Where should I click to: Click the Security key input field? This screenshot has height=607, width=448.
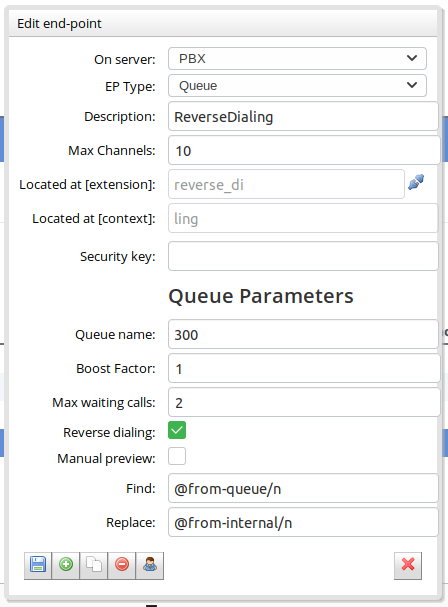click(x=303, y=256)
